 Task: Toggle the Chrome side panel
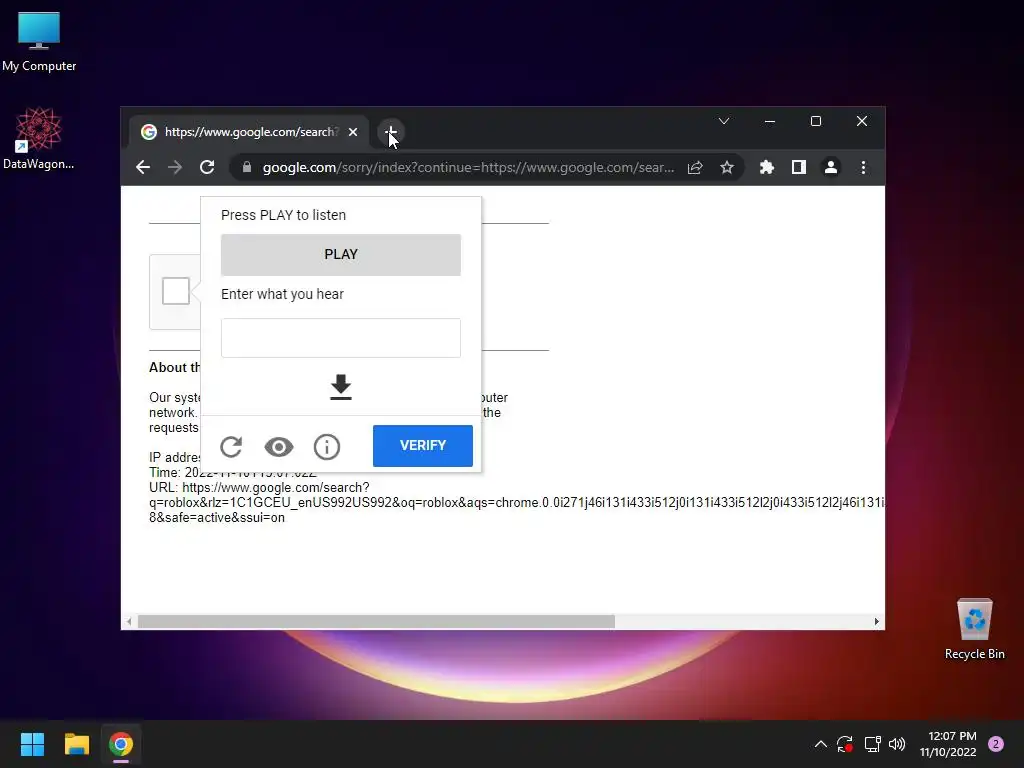click(798, 168)
